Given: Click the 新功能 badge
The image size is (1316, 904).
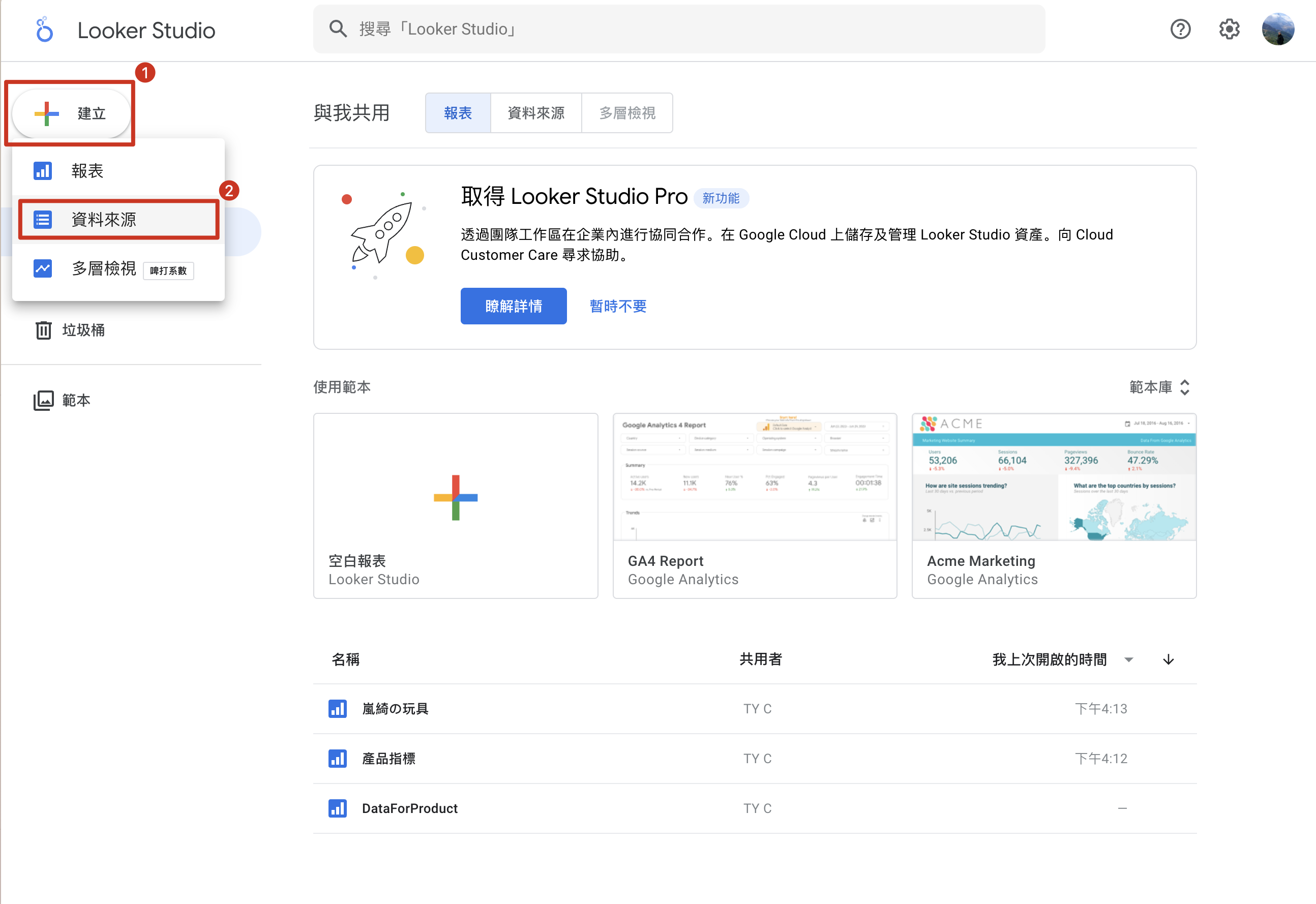Looking at the screenshot, I should point(721,198).
